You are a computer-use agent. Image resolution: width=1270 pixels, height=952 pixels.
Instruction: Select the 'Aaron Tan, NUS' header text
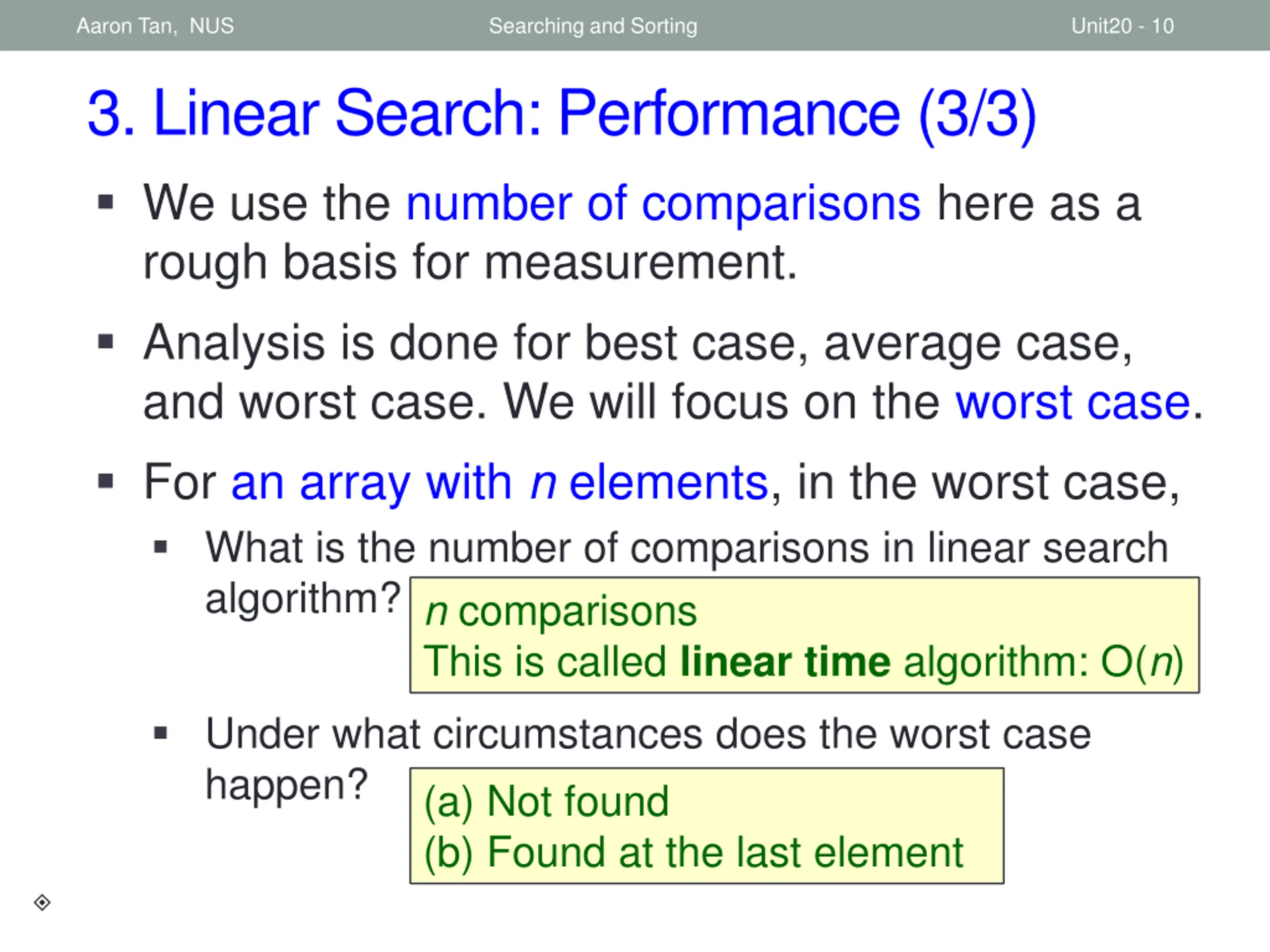[x=156, y=26]
